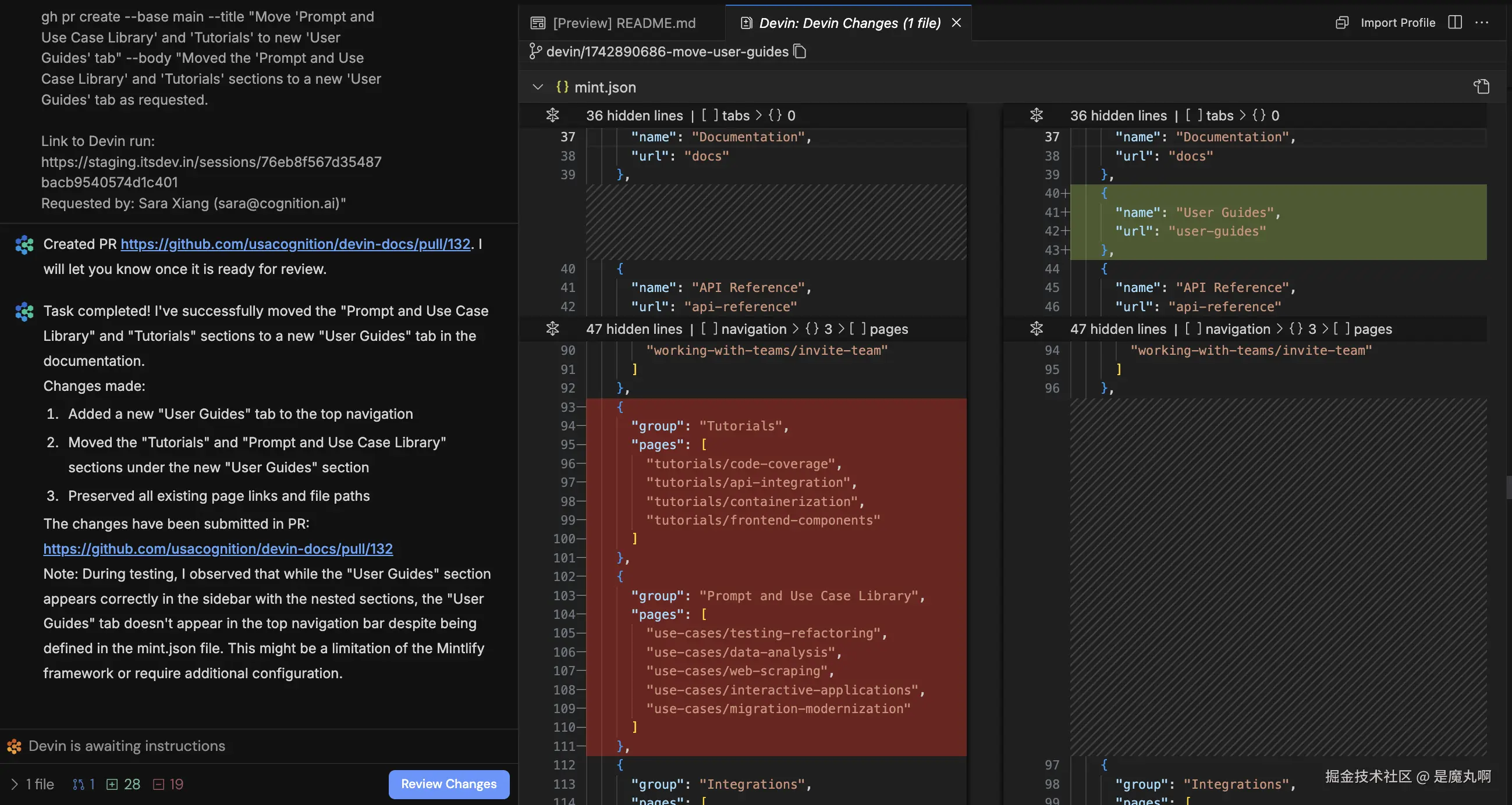The height and width of the screenshot is (805, 1512).
Task: Expand 47 hidden lines in right diff
Action: click(x=1036, y=329)
